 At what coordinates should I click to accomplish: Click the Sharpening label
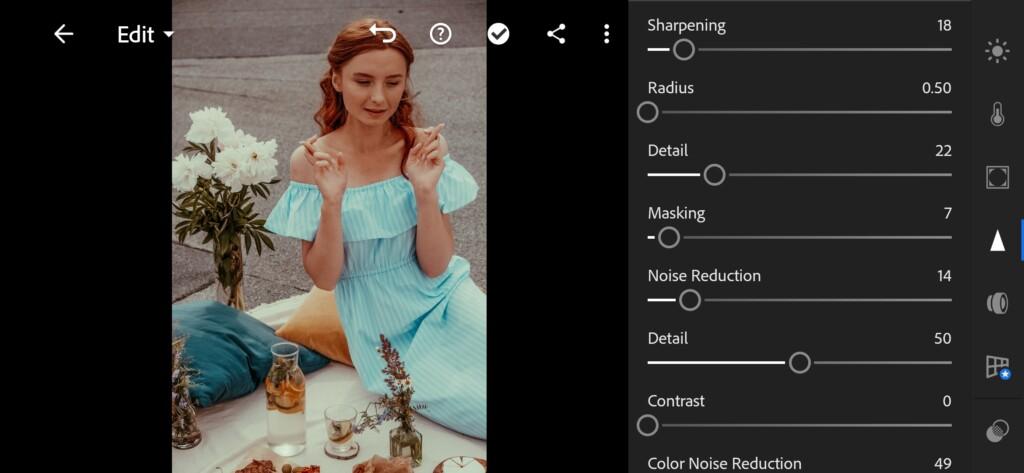point(686,26)
